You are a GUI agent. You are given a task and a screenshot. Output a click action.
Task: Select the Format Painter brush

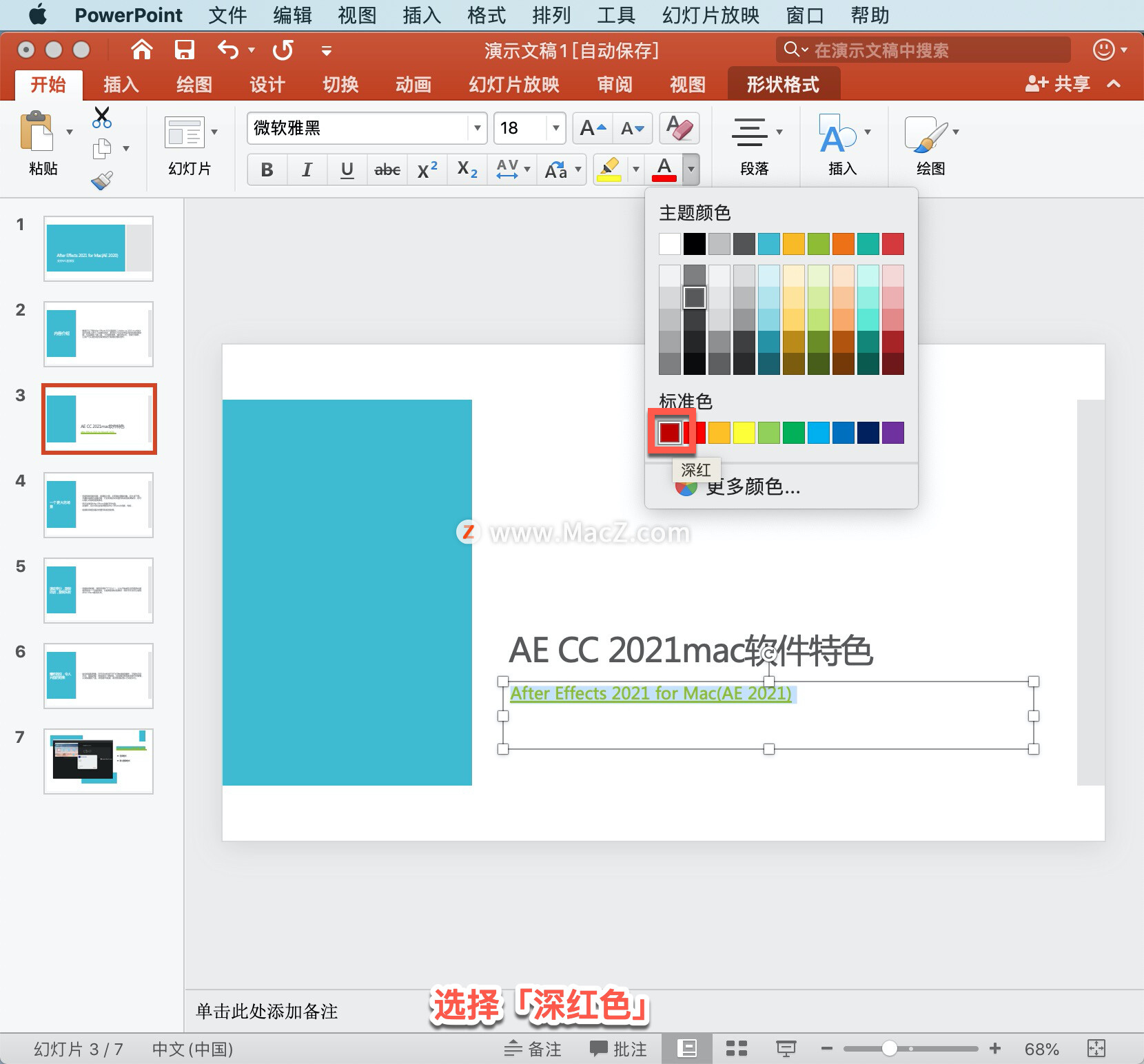(x=102, y=181)
